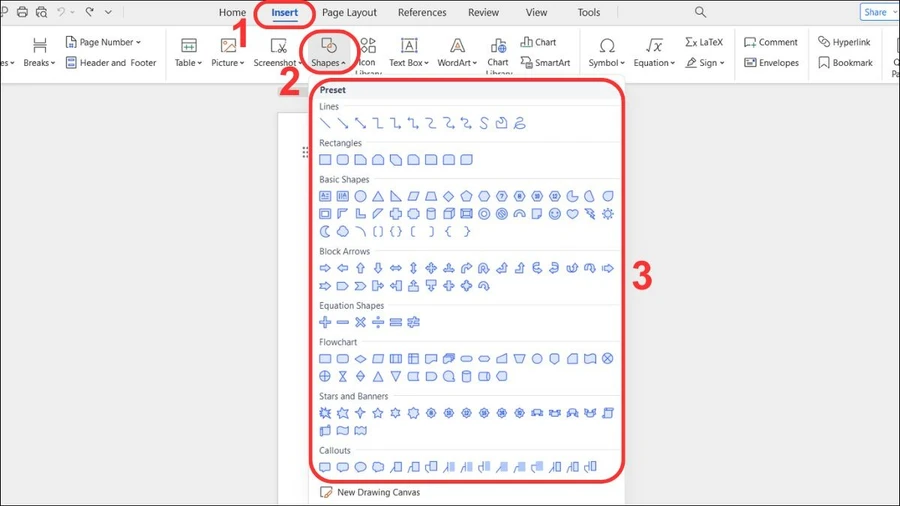Go to the References tab

pyautogui.click(x=422, y=13)
